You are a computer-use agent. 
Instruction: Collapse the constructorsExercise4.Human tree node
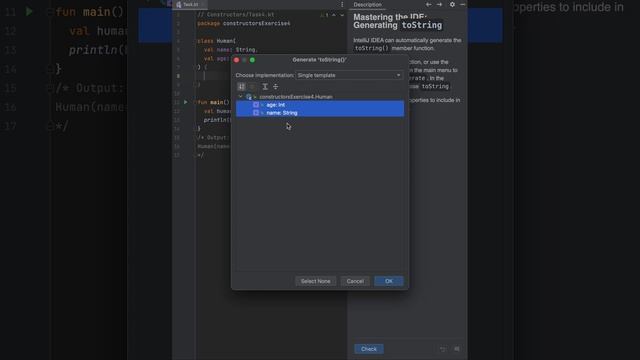pyautogui.click(x=240, y=97)
